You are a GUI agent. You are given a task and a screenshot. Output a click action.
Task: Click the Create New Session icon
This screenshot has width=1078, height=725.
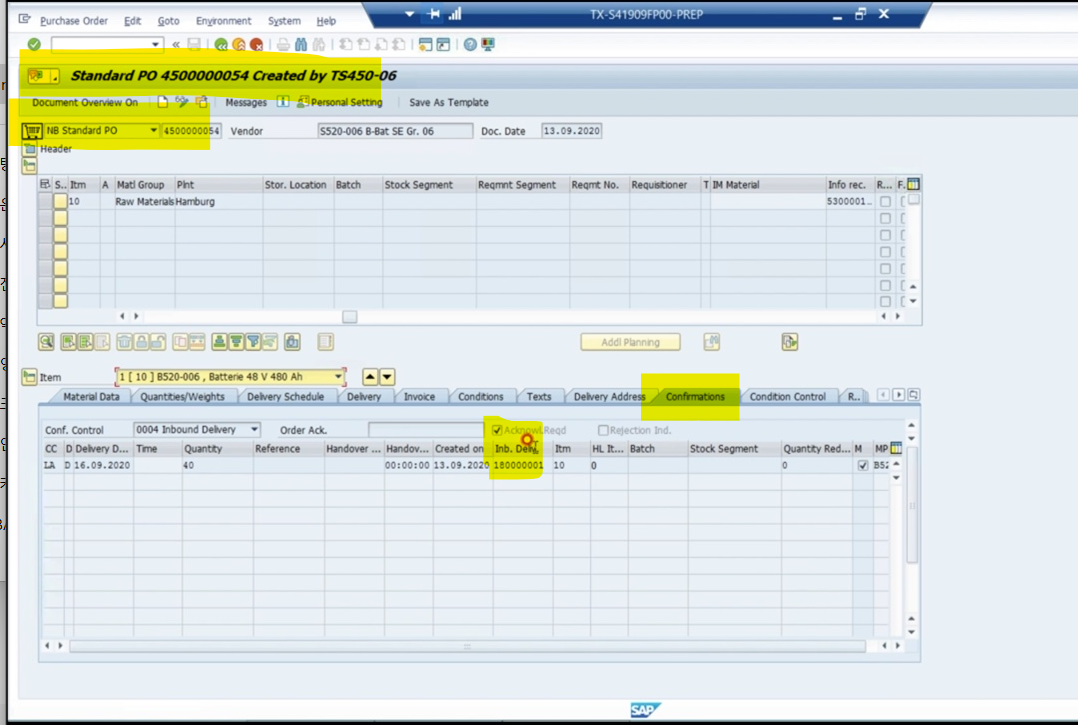pyautogui.click(x=426, y=45)
